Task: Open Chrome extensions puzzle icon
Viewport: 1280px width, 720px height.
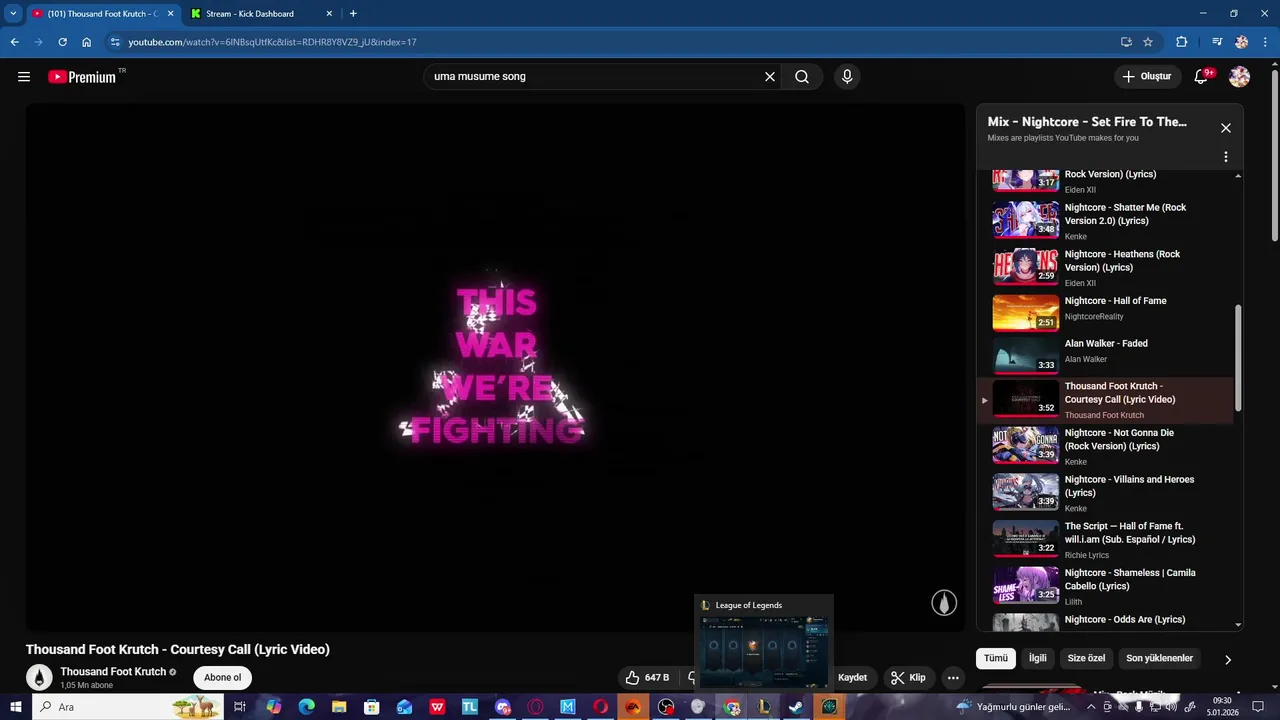Action: [1181, 42]
